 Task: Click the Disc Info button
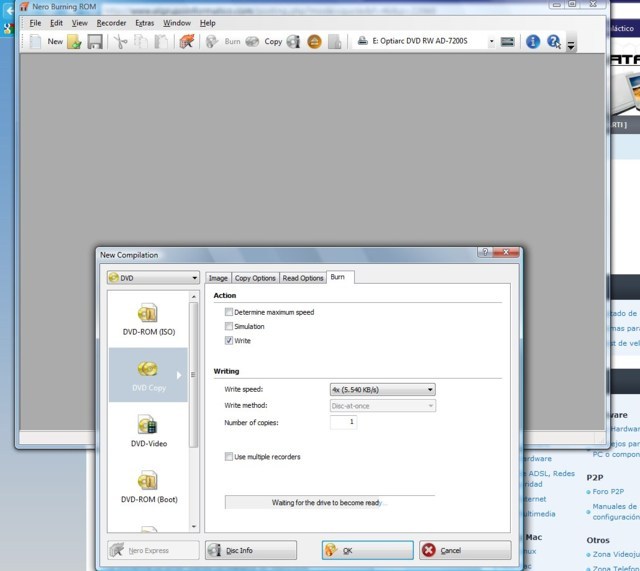tap(251, 550)
